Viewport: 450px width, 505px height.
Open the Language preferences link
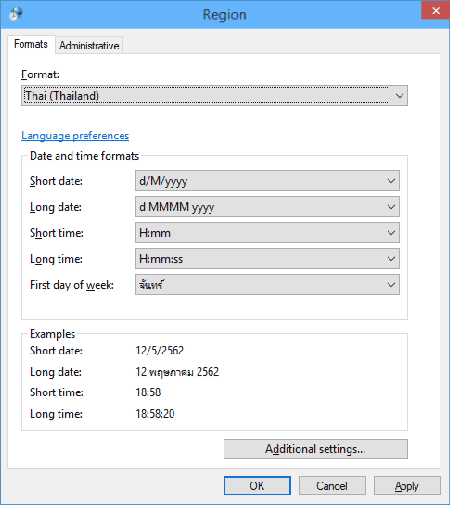coord(75,136)
